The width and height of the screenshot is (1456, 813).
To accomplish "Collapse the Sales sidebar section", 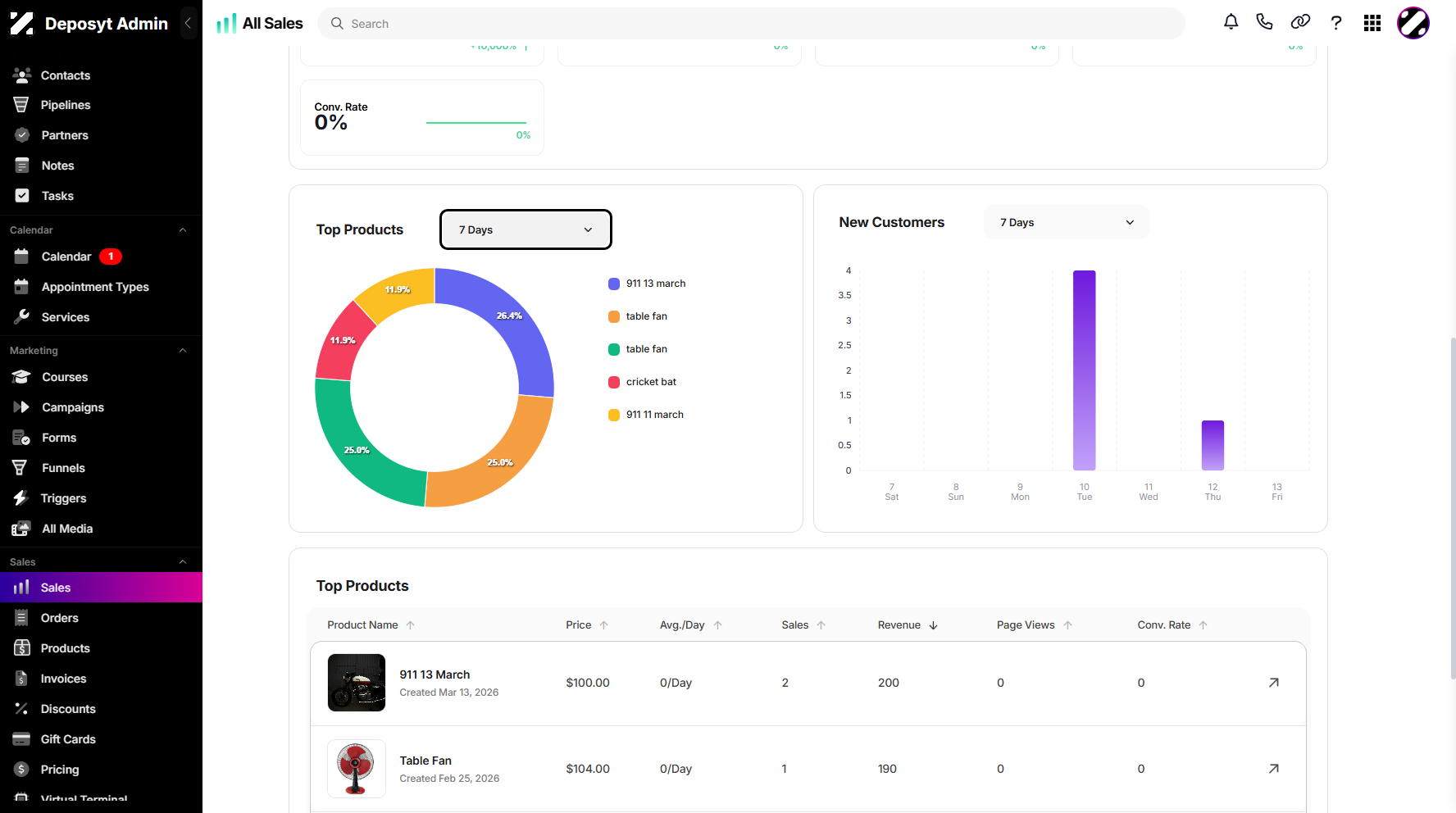I will click(x=183, y=562).
